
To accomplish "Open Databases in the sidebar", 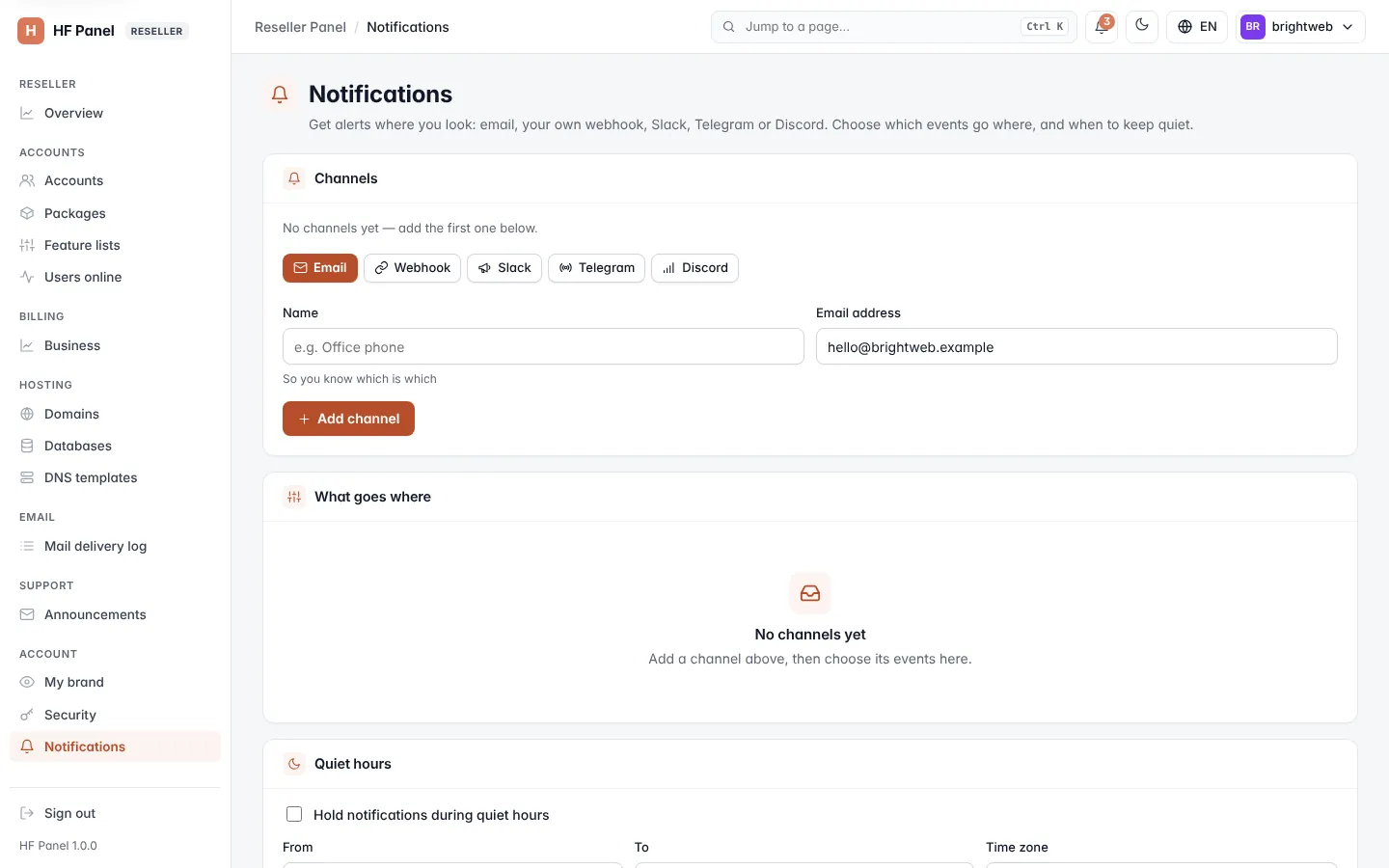I will (115, 446).
